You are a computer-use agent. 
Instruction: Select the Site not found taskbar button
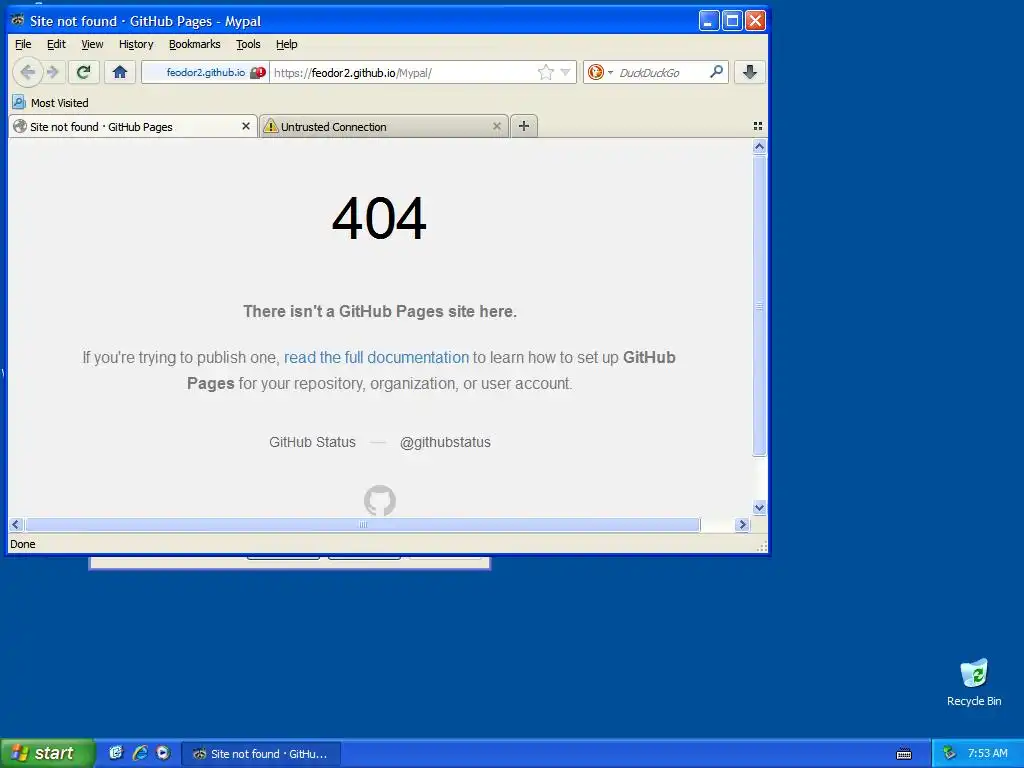261,754
